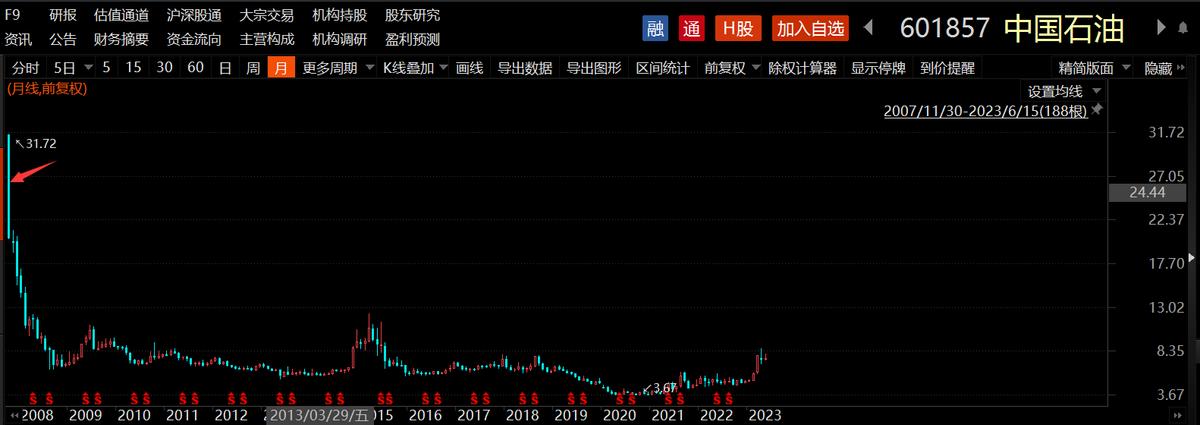The image size is (1200, 425).
Task: Open the 资讯 news menu
Action: 19,40
